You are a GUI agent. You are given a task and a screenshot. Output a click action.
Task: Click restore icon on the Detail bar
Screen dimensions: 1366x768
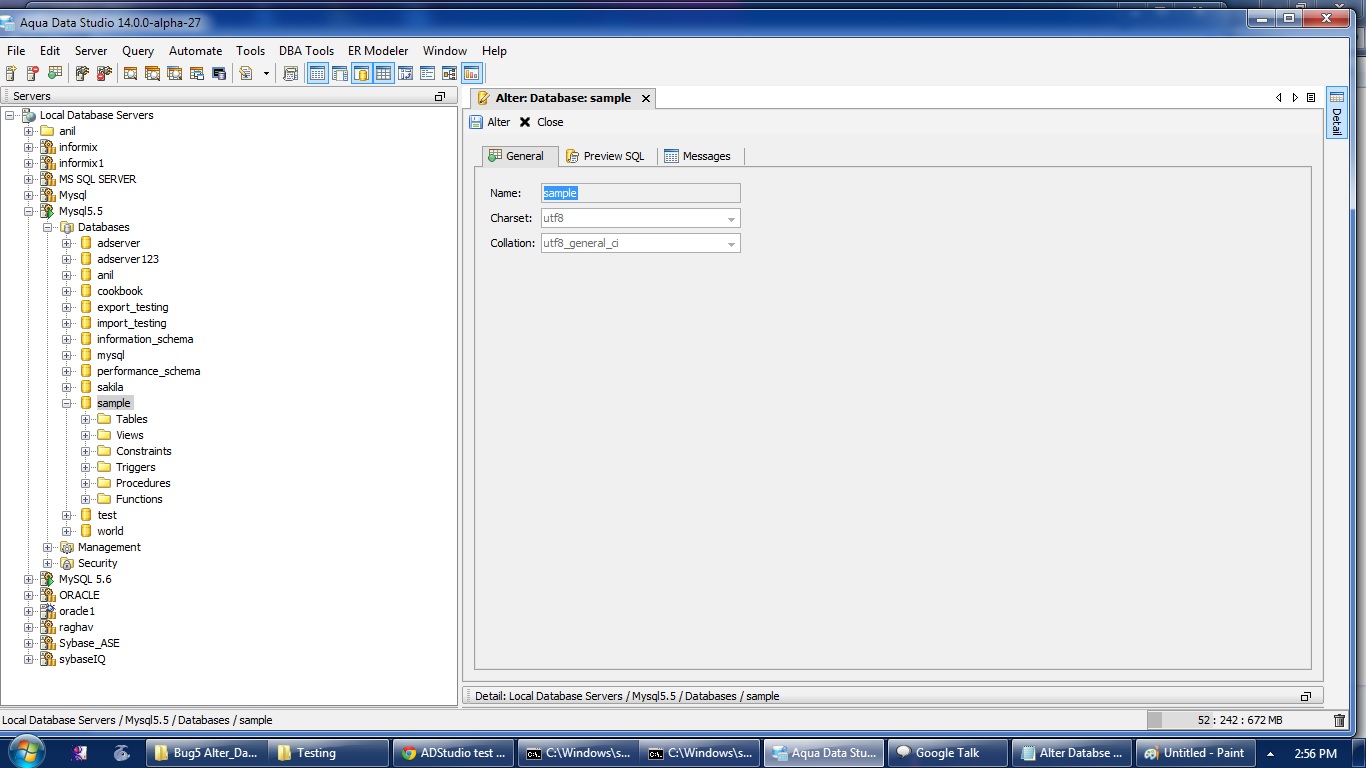point(1305,696)
